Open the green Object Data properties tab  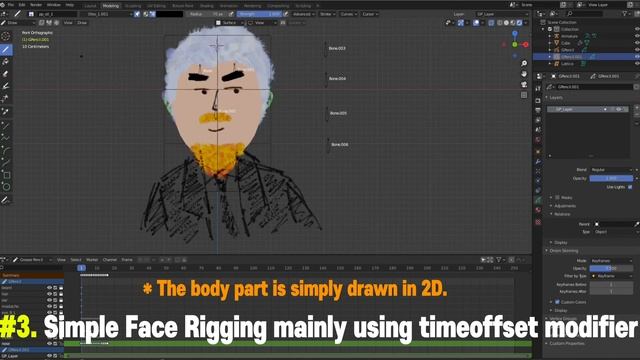point(538,200)
